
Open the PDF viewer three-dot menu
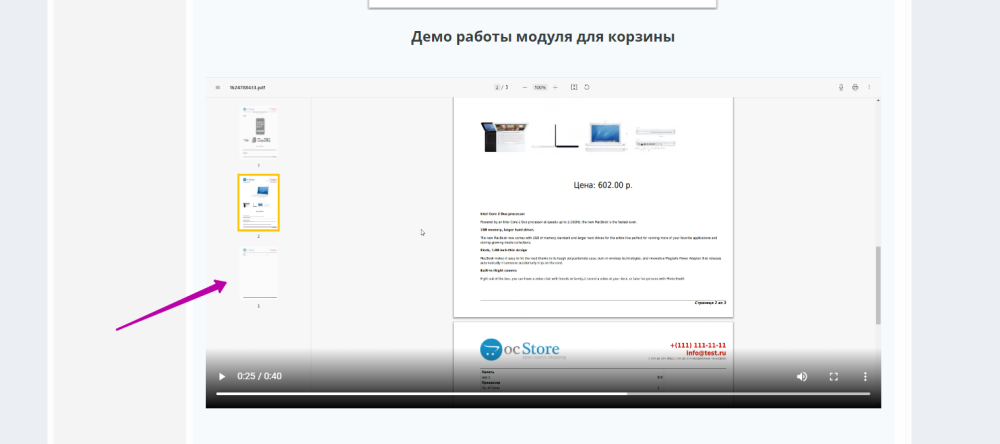(869, 87)
